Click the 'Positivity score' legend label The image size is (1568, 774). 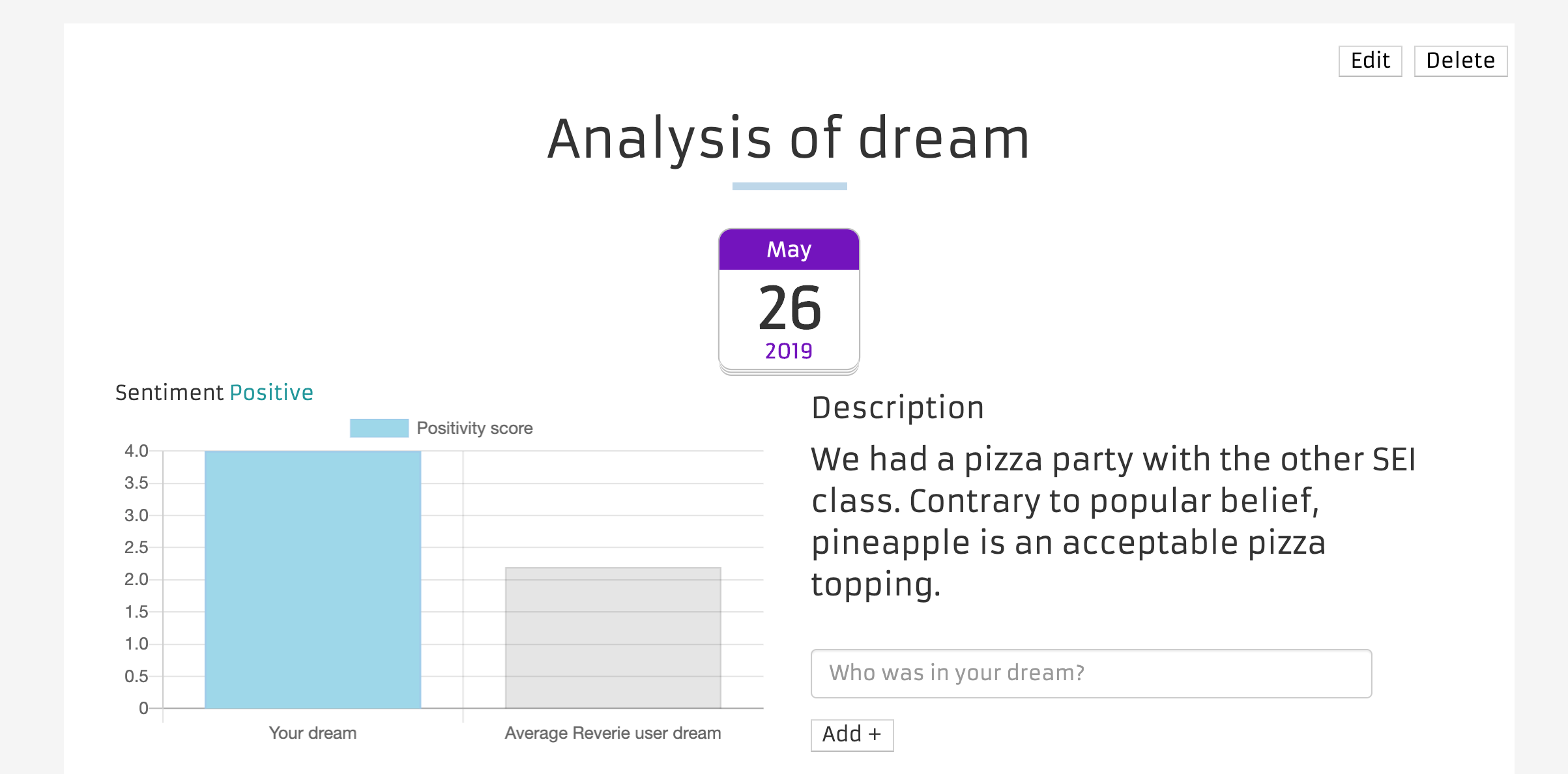coord(474,428)
